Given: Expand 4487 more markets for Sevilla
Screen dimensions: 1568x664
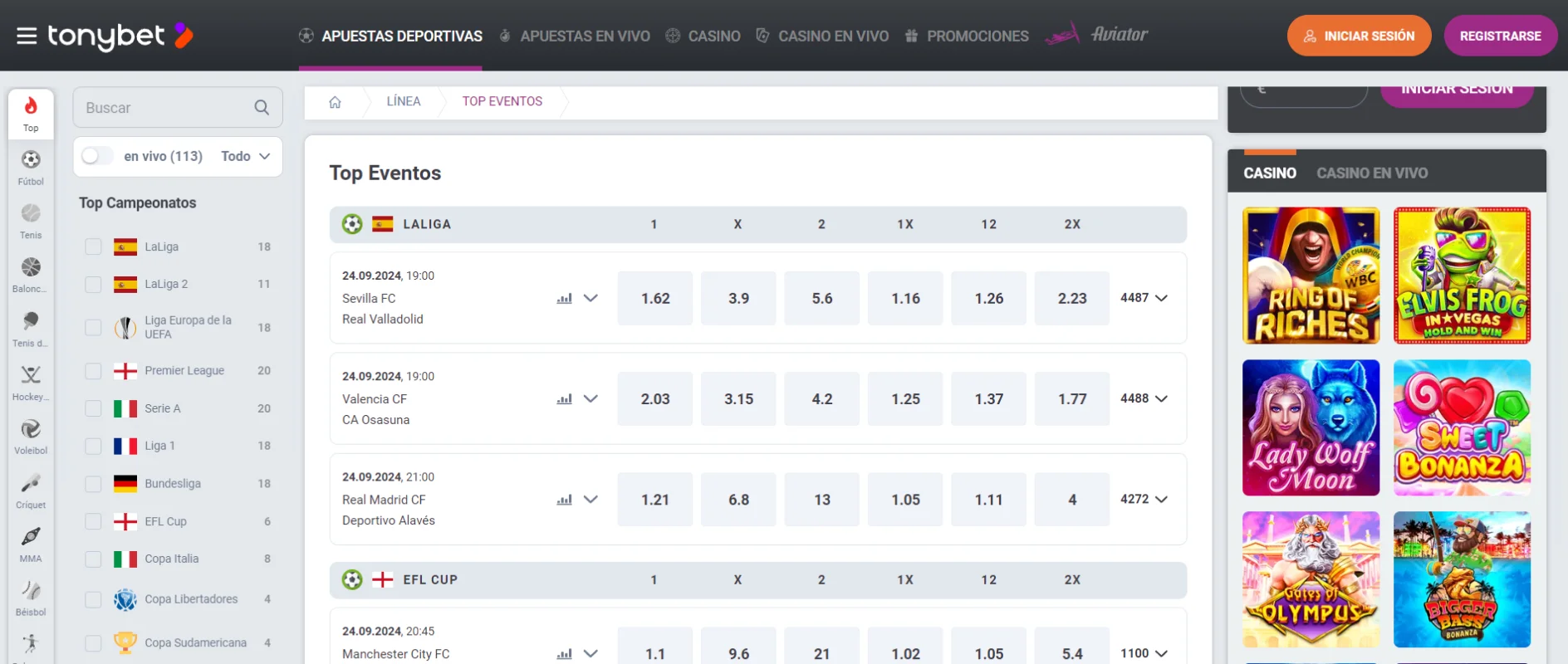Looking at the screenshot, I should coord(1144,298).
